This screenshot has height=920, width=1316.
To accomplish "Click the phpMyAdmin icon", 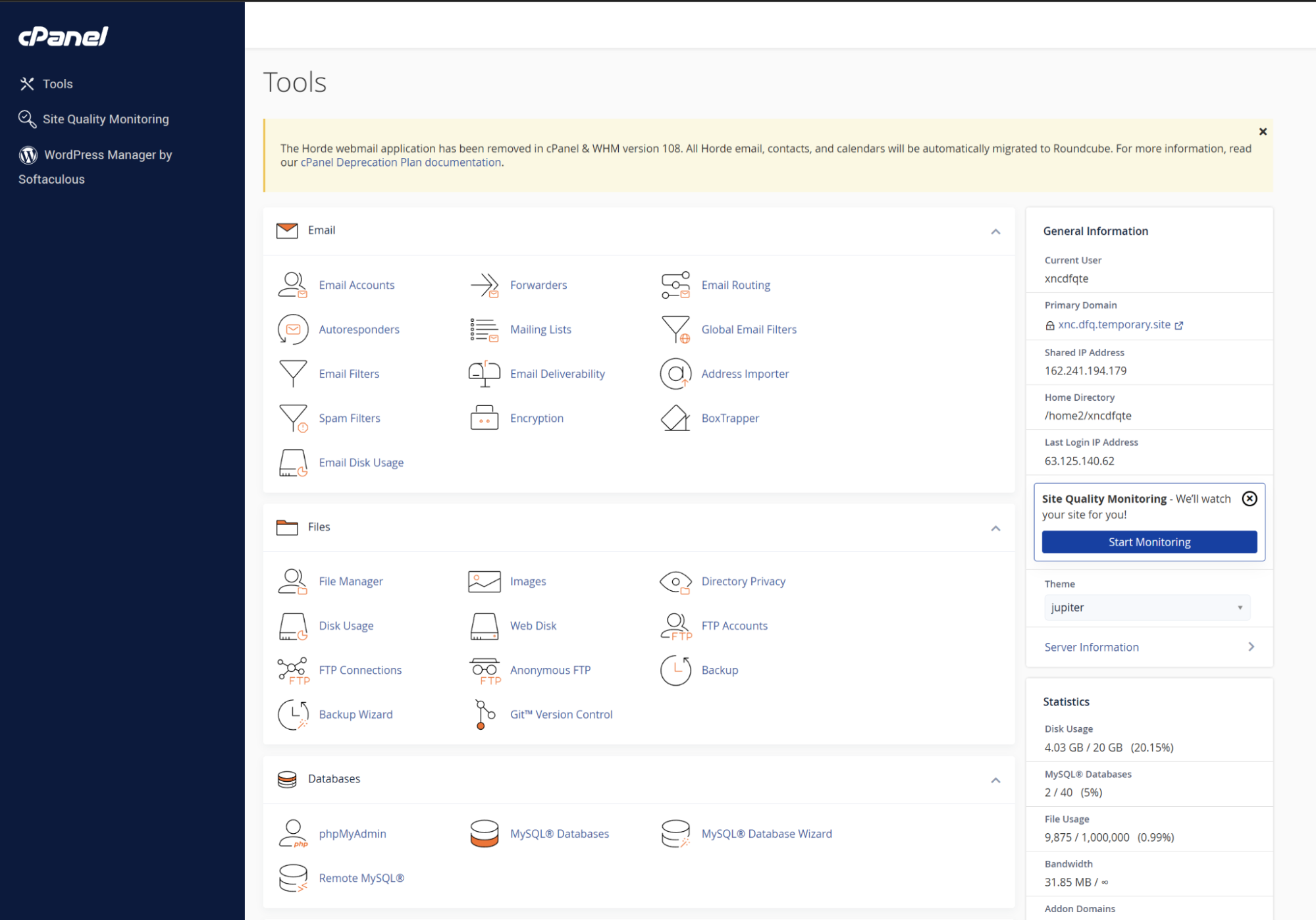I will coord(293,834).
